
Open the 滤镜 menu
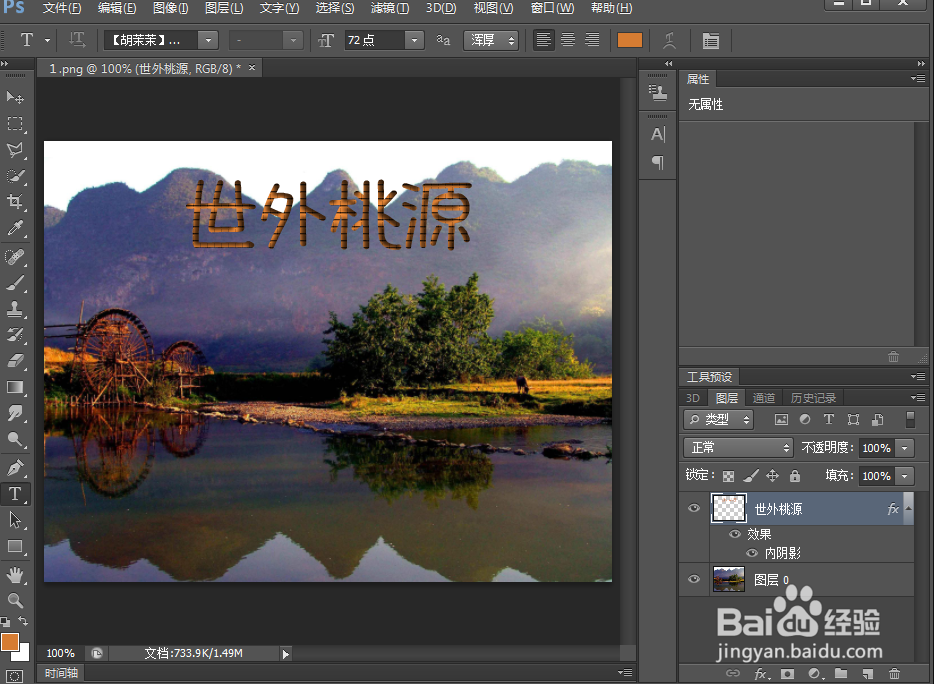pyautogui.click(x=390, y=8)
